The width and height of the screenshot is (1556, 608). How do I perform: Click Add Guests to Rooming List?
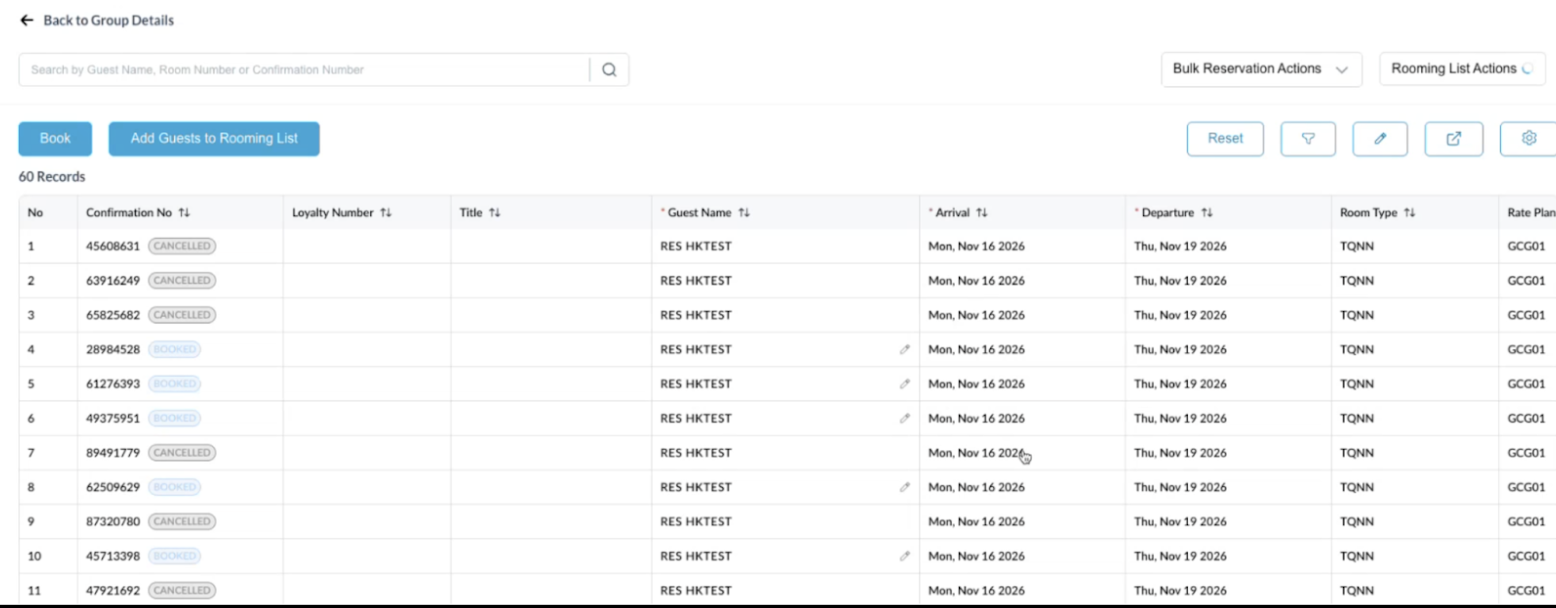click(214, 139)
